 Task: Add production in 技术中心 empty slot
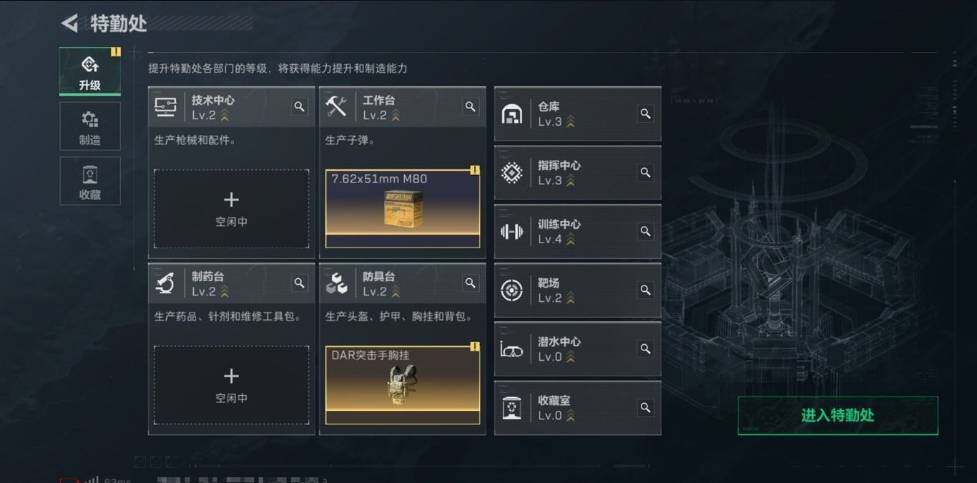point(231,209)
